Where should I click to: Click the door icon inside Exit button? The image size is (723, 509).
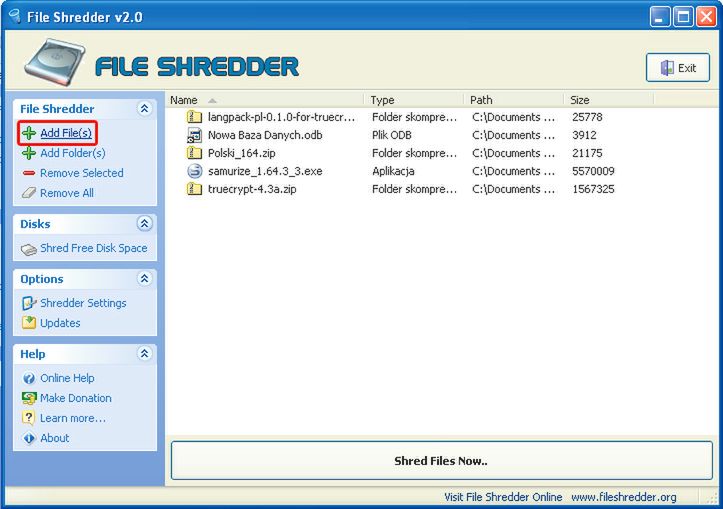coord(667,68)
